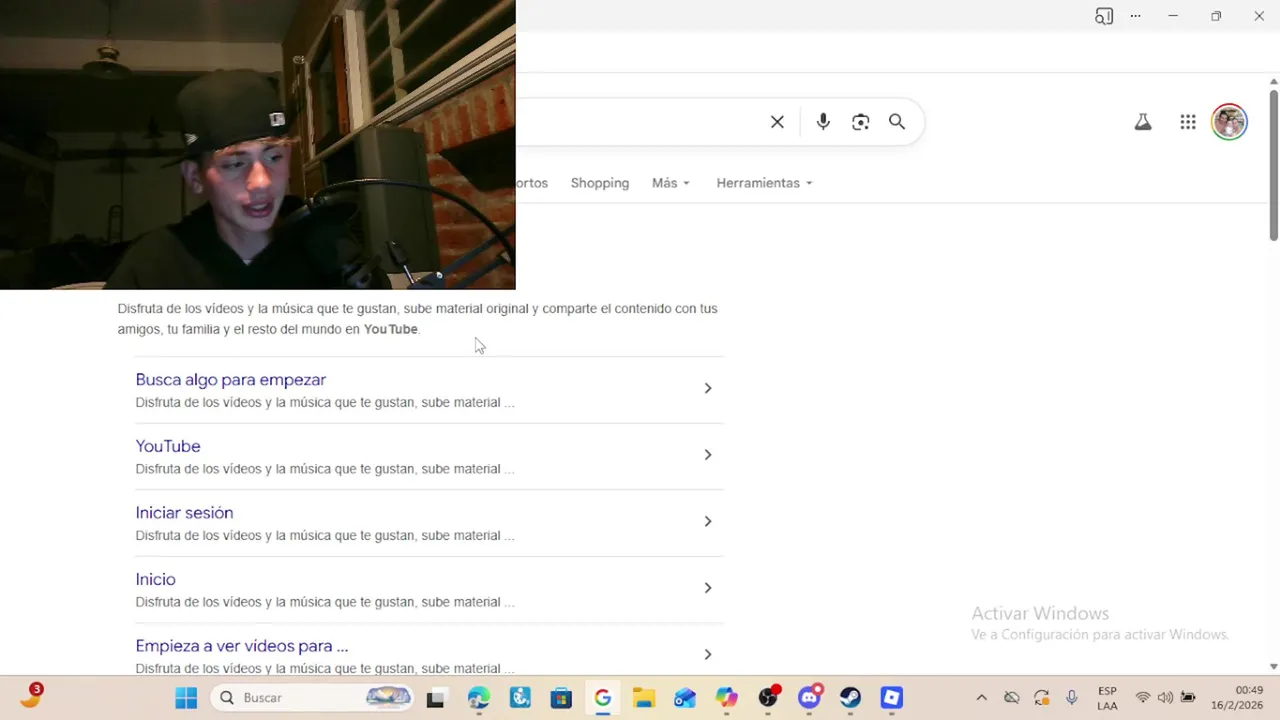Open File Explorer from the taskbar
1280x720 pixels.
(643, 698)
